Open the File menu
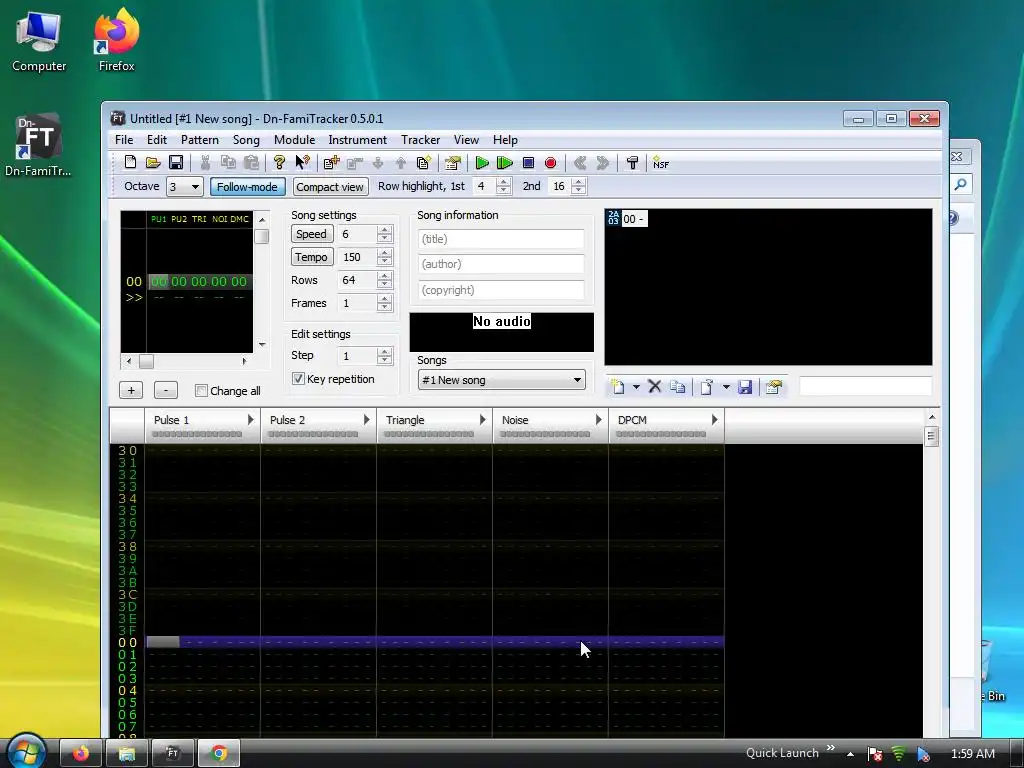This screenshot has height=768, width=1024. pyautogui.click(x=124, y=140)
